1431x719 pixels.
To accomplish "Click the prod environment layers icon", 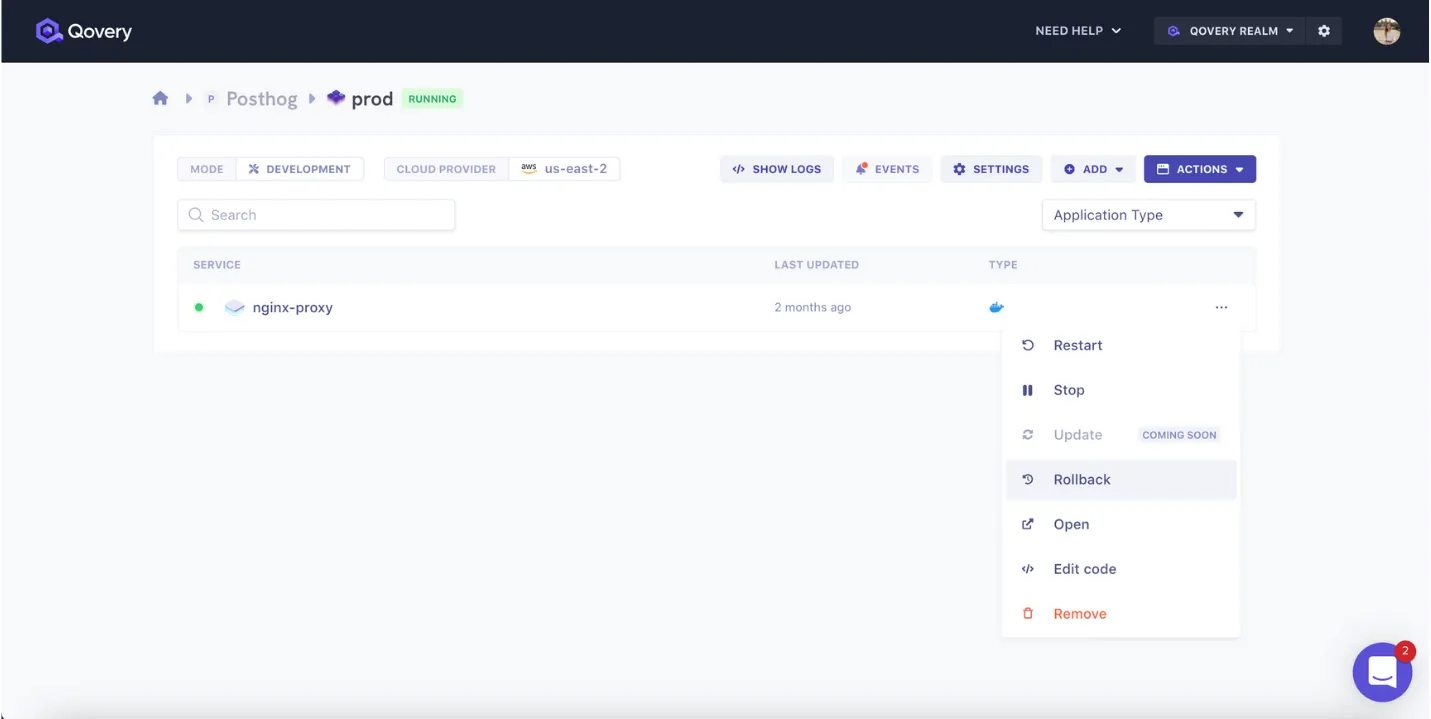I will [336, 98].
